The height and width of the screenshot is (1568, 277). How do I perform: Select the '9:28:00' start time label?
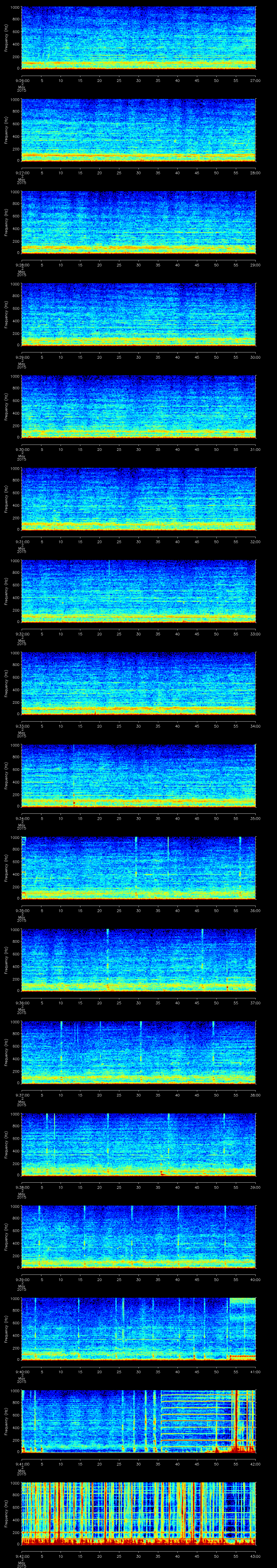point(22,265)
